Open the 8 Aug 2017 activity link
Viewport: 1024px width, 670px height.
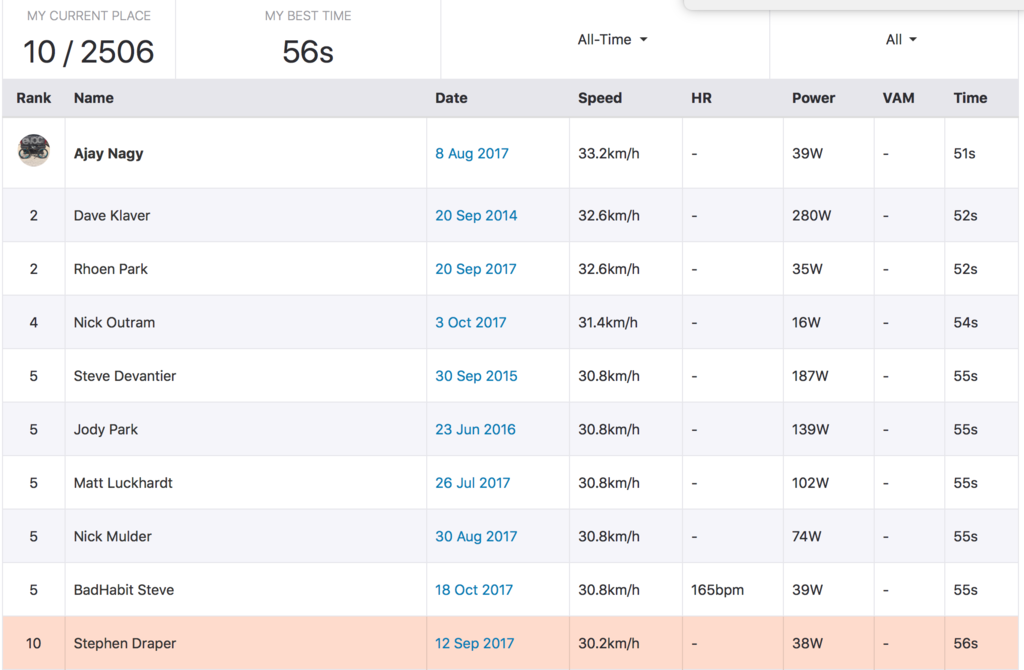pos(472,154)
